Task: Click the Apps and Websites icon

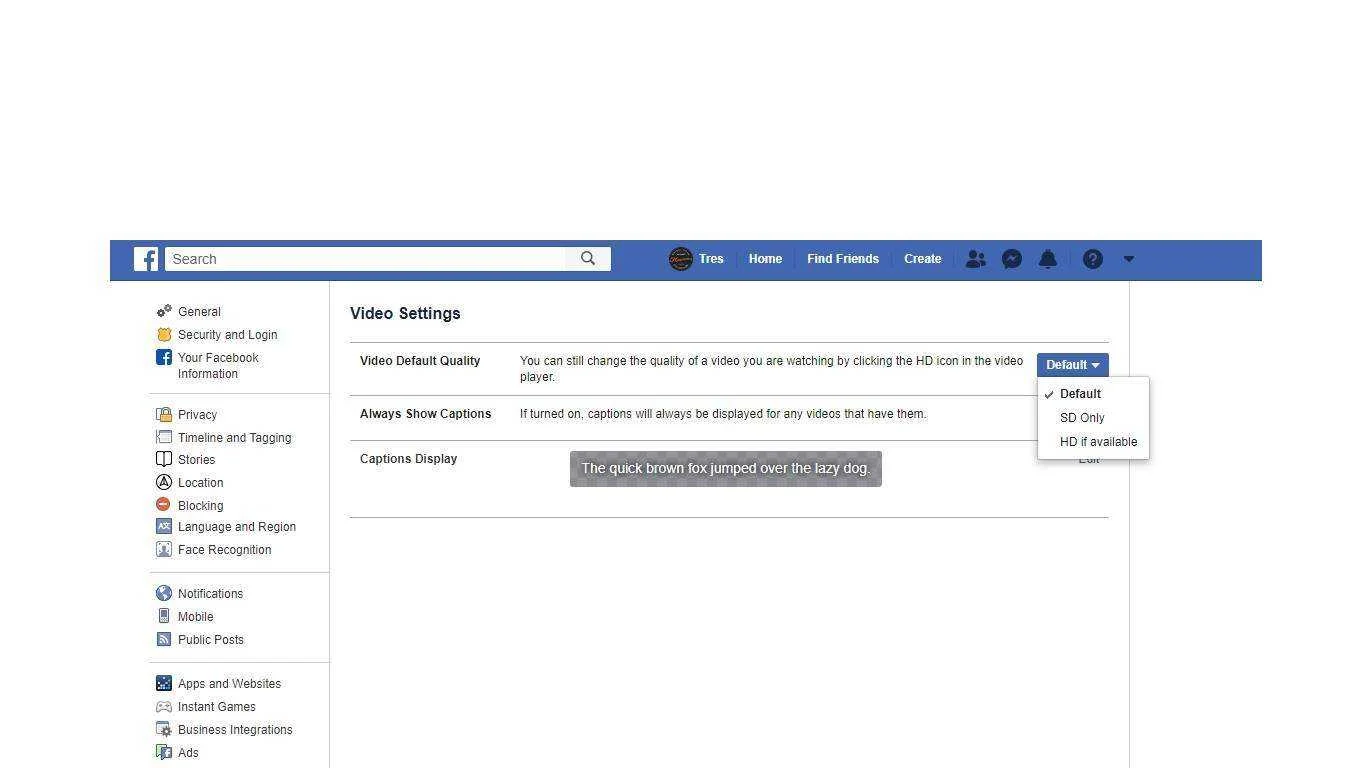Action: coord(164,683)
